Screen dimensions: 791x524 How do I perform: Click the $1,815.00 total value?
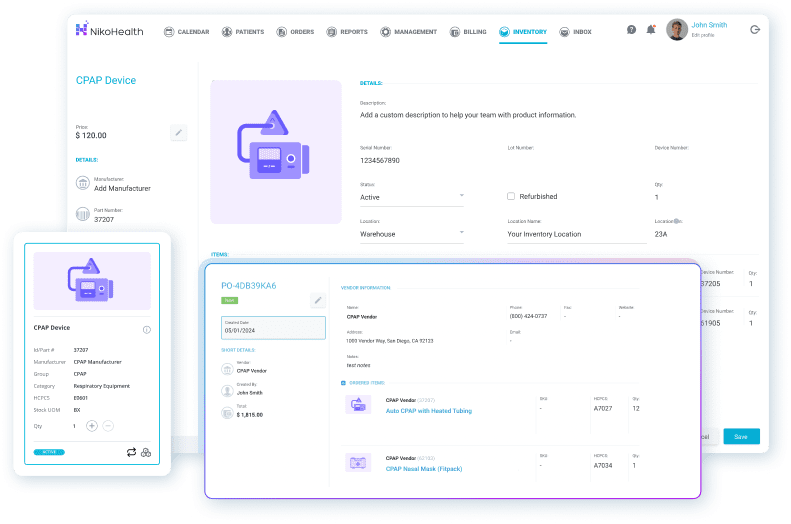[250, 415]
